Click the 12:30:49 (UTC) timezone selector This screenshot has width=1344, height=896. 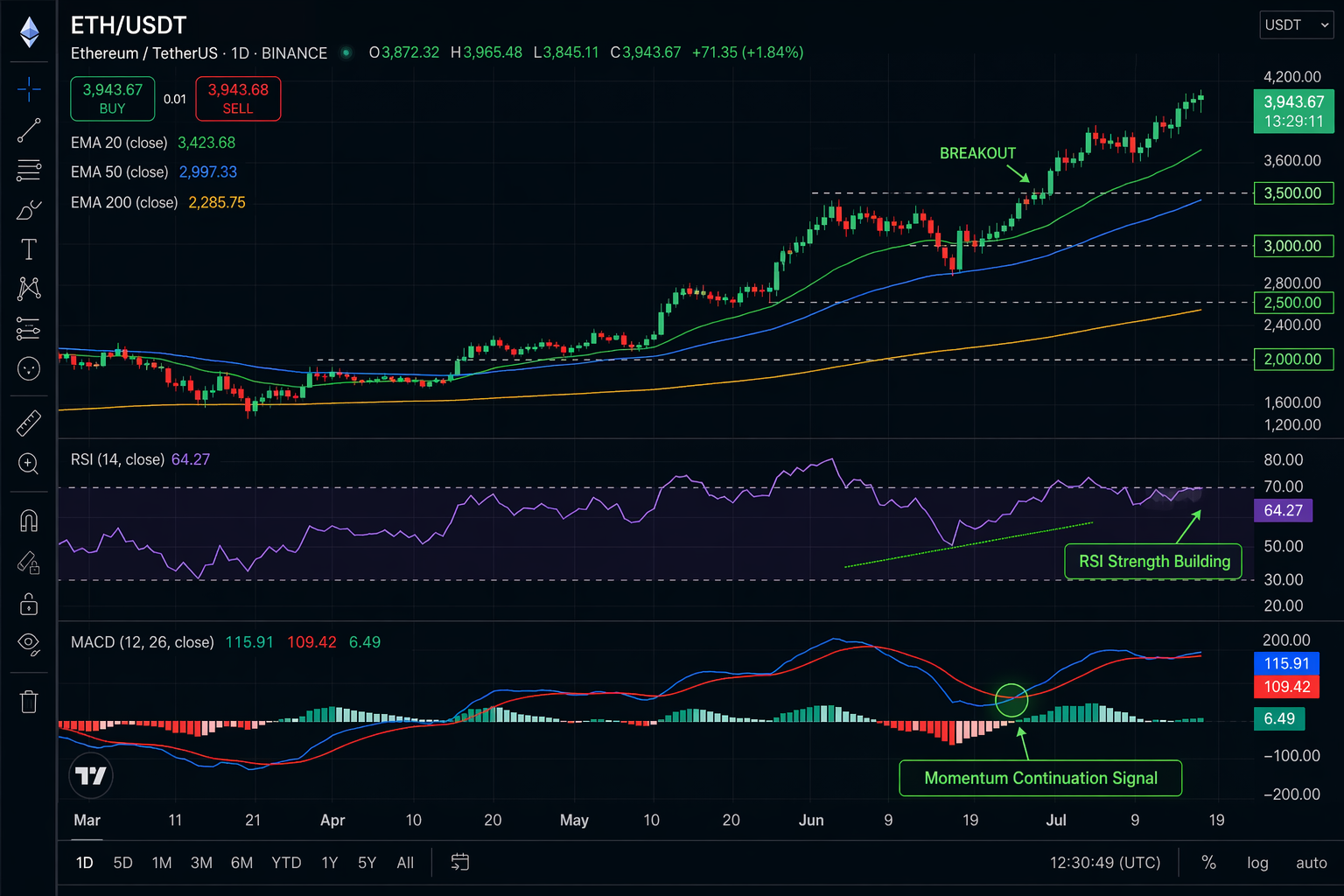tap(1105, 863)
